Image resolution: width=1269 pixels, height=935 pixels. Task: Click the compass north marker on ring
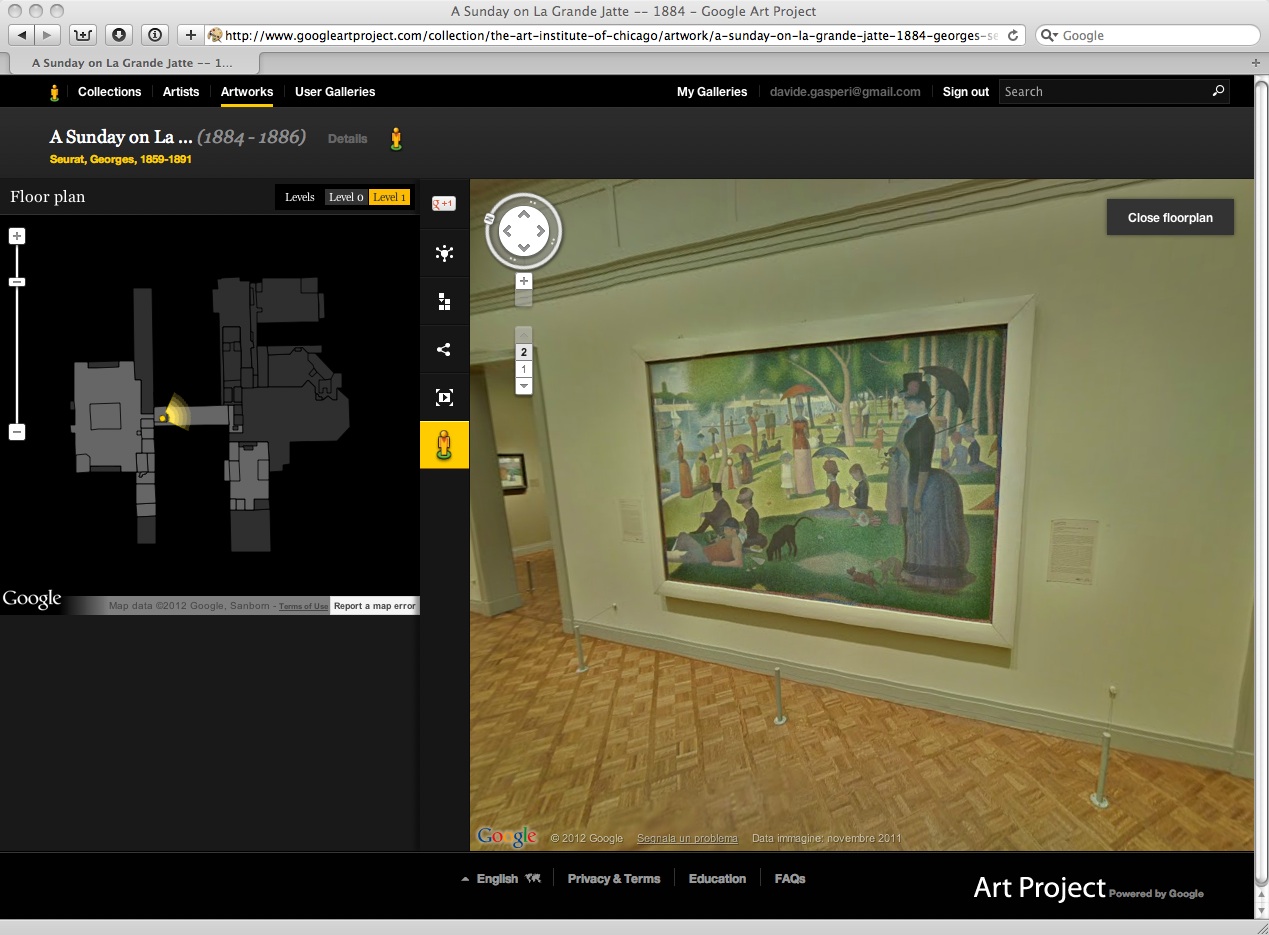pyautogui.click(x=490, y=218)
